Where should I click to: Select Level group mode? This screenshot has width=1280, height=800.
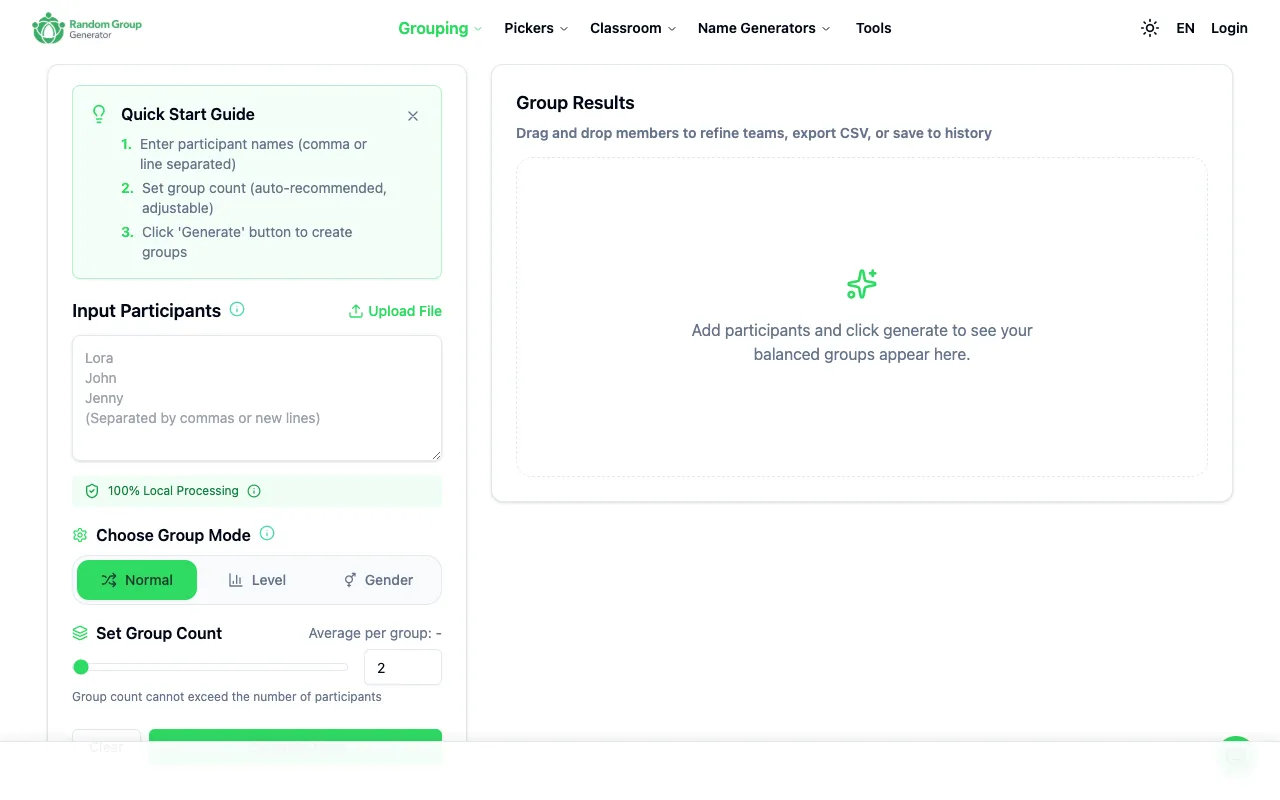point(257,580)
